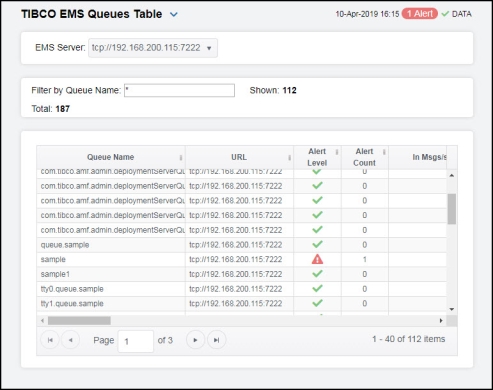Go to the next page of results
Screen dimensions: 493x390
195,340
